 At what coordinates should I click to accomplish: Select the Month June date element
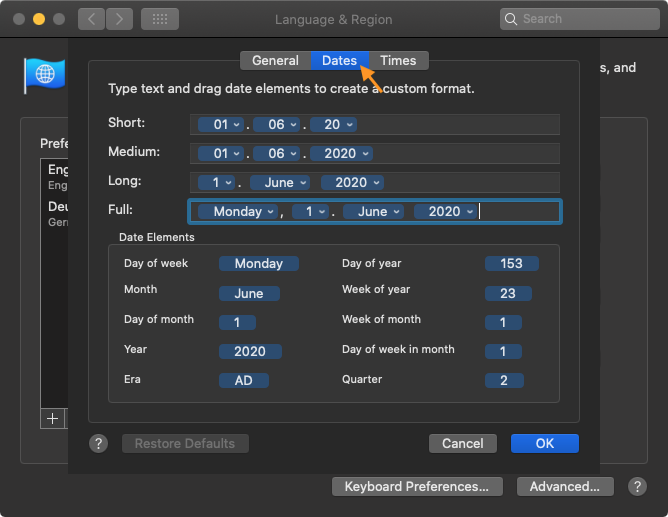(249, 293)
